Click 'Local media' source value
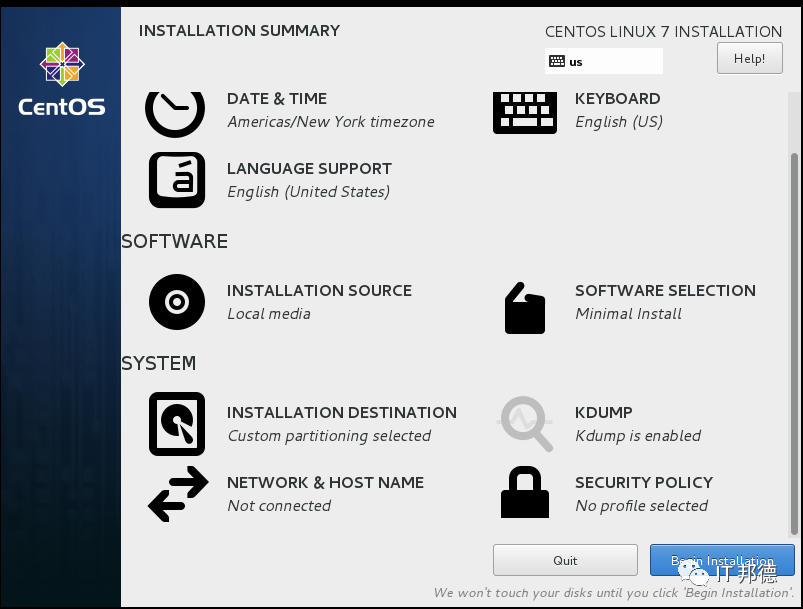 [x=269, y=313]
